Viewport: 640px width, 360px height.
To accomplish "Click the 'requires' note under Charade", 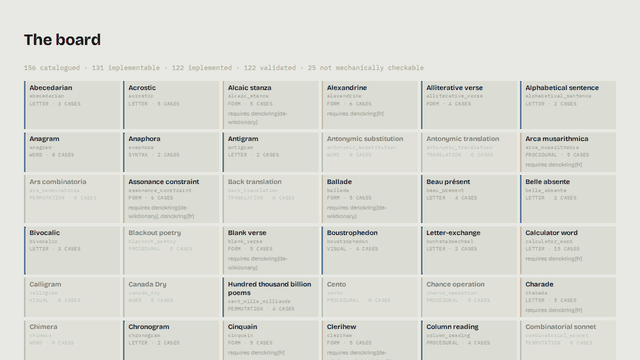I will coord(554,310).
